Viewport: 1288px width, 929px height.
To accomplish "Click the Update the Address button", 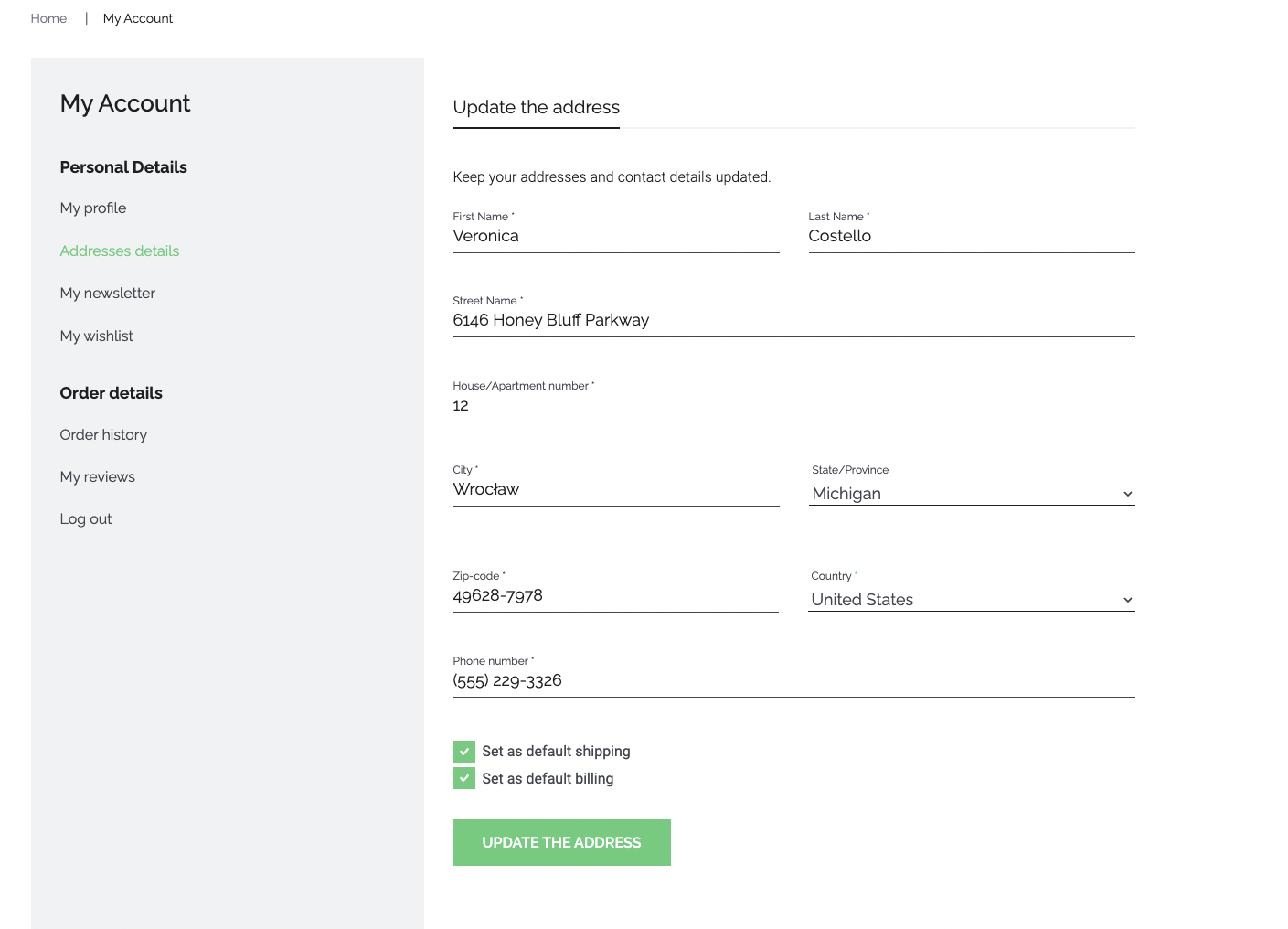I will pyautogui.click(x=561, y=842).
